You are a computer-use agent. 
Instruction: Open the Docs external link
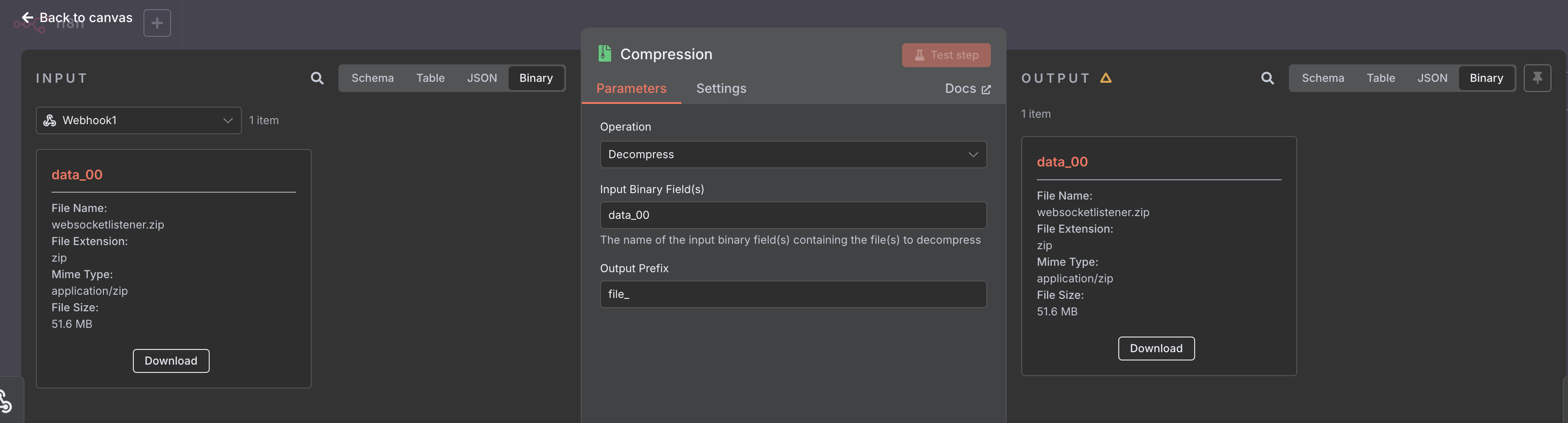(x=968, y=89)
